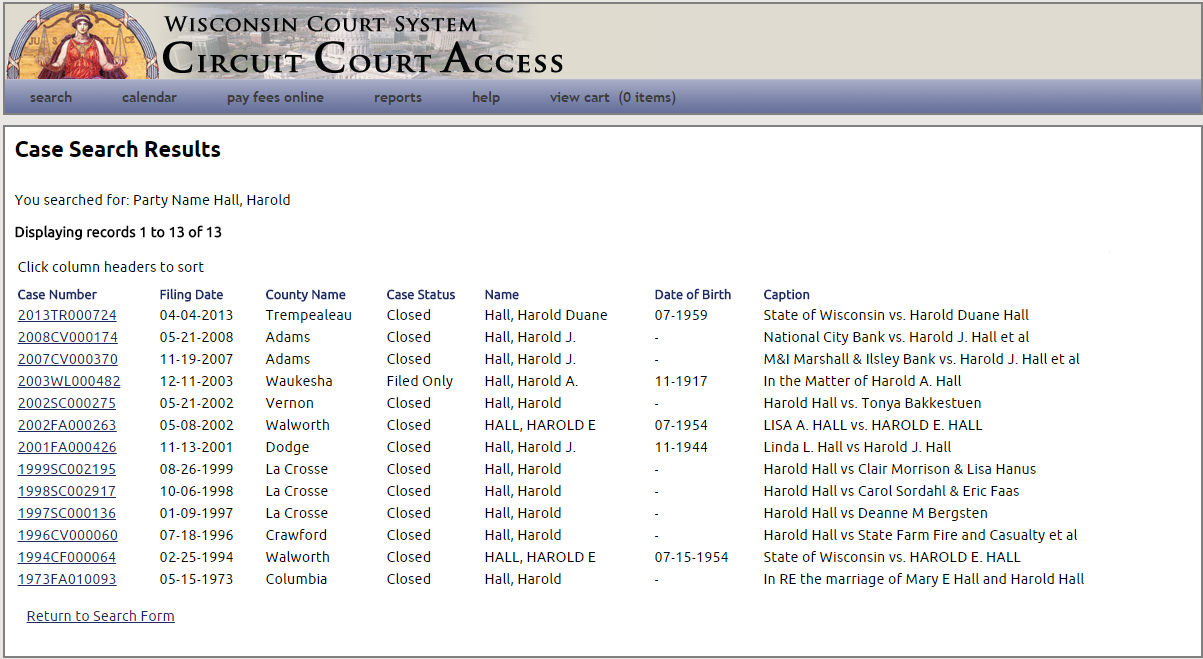Click filing date 04-04-2013
The width and height of the screenshot is (1203, 659).
197,315
